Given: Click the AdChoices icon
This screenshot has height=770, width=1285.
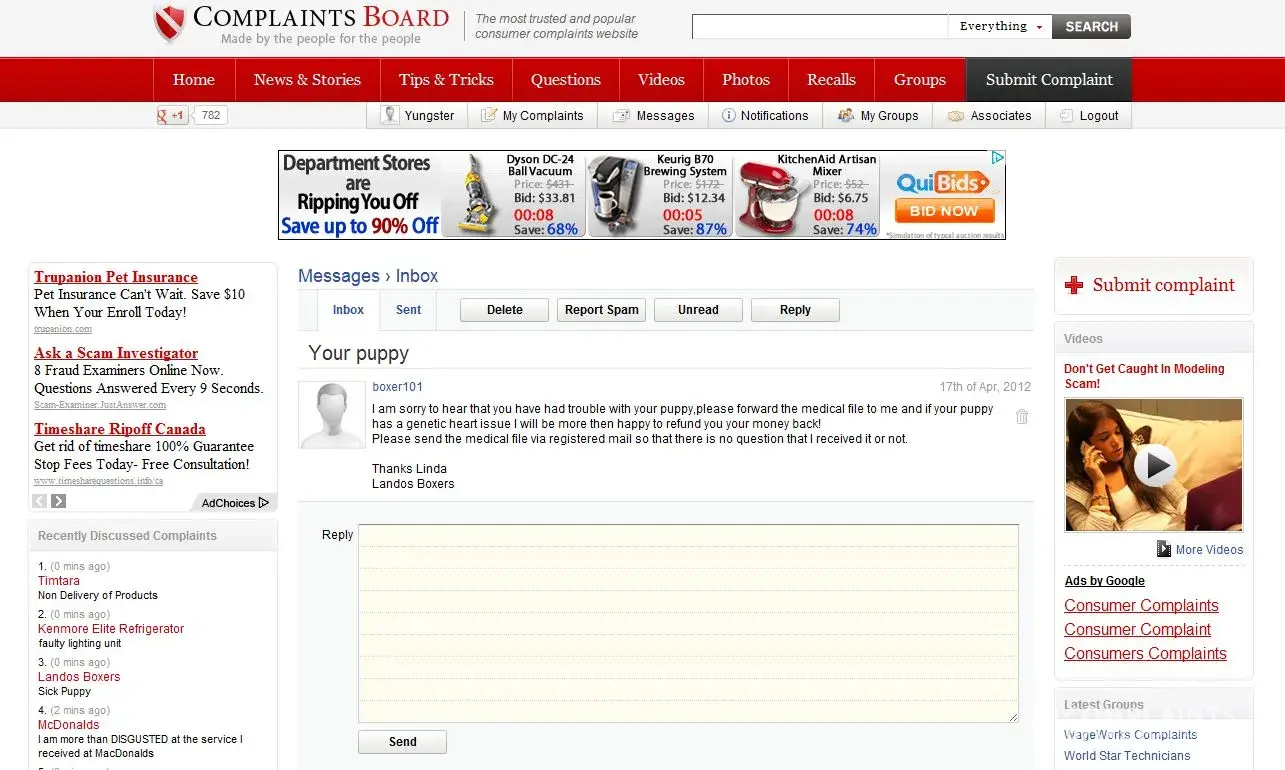Looking at the screenshot, I should coord(263,503).
